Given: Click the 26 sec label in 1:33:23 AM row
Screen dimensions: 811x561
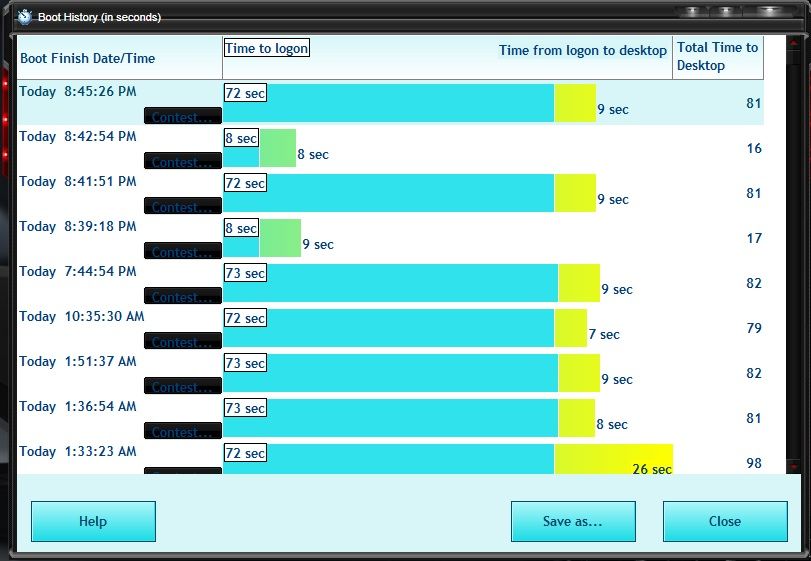Looking at the screenshot, I should point(652,469).
